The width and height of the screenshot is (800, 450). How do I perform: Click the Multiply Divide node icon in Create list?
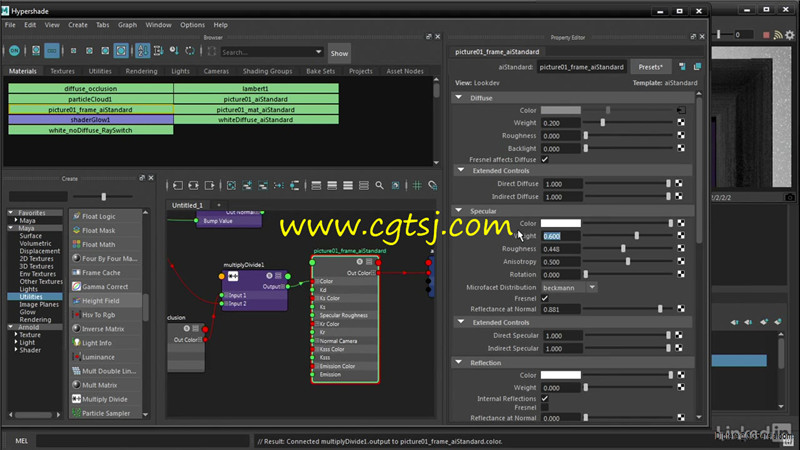[77, 399]
